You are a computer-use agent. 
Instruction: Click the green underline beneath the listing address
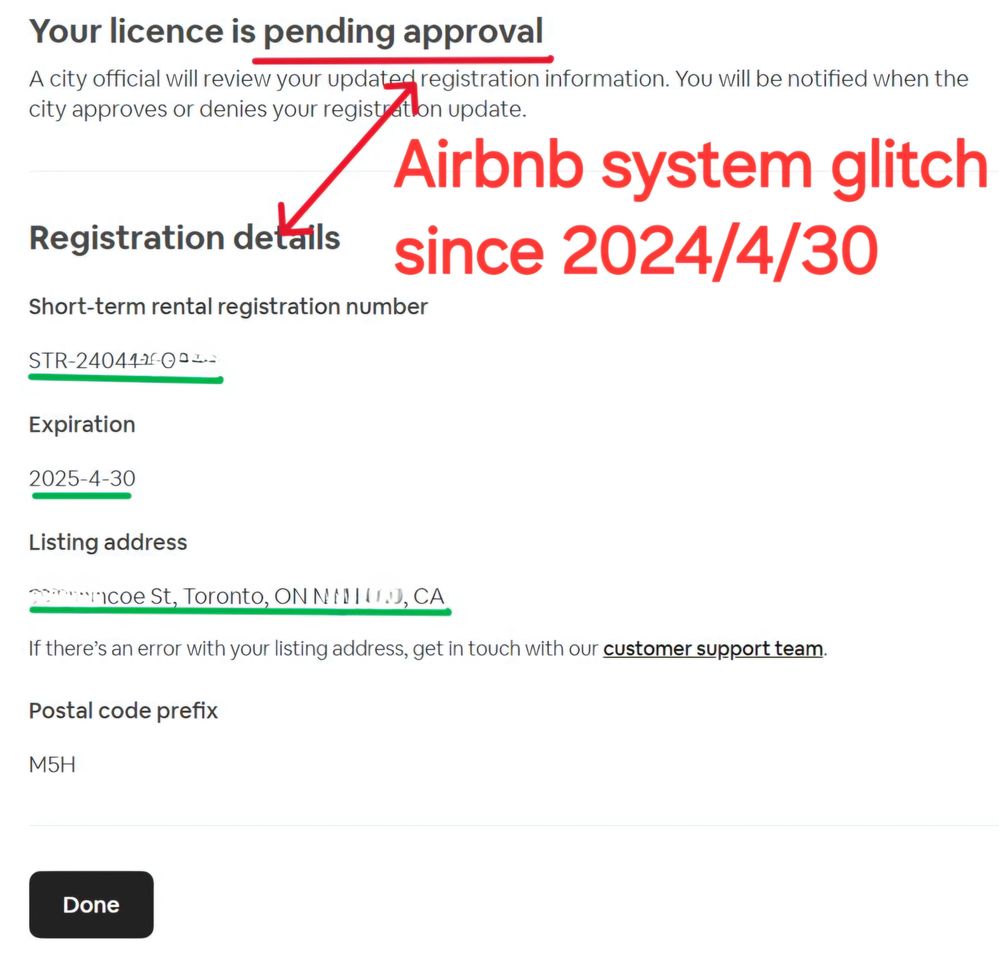(240, 609)
